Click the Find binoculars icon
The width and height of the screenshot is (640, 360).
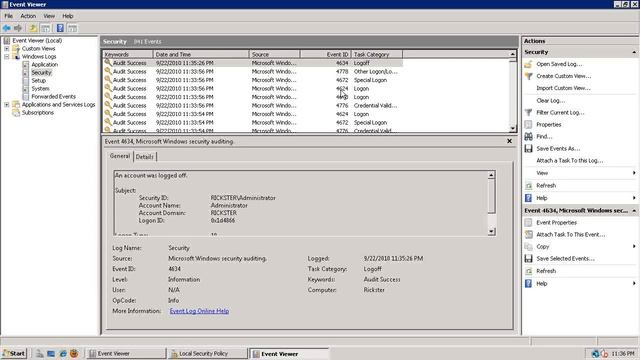click(x=528, y=136)
